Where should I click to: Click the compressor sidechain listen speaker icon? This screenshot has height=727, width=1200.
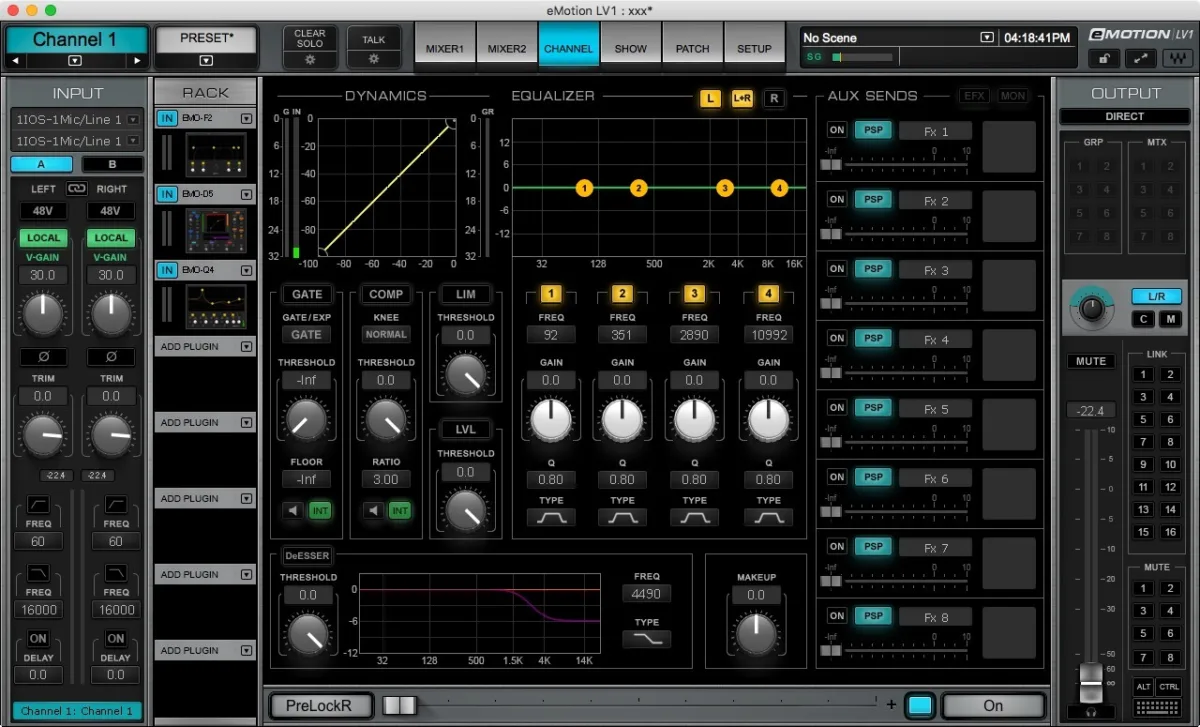pos(374,511)
